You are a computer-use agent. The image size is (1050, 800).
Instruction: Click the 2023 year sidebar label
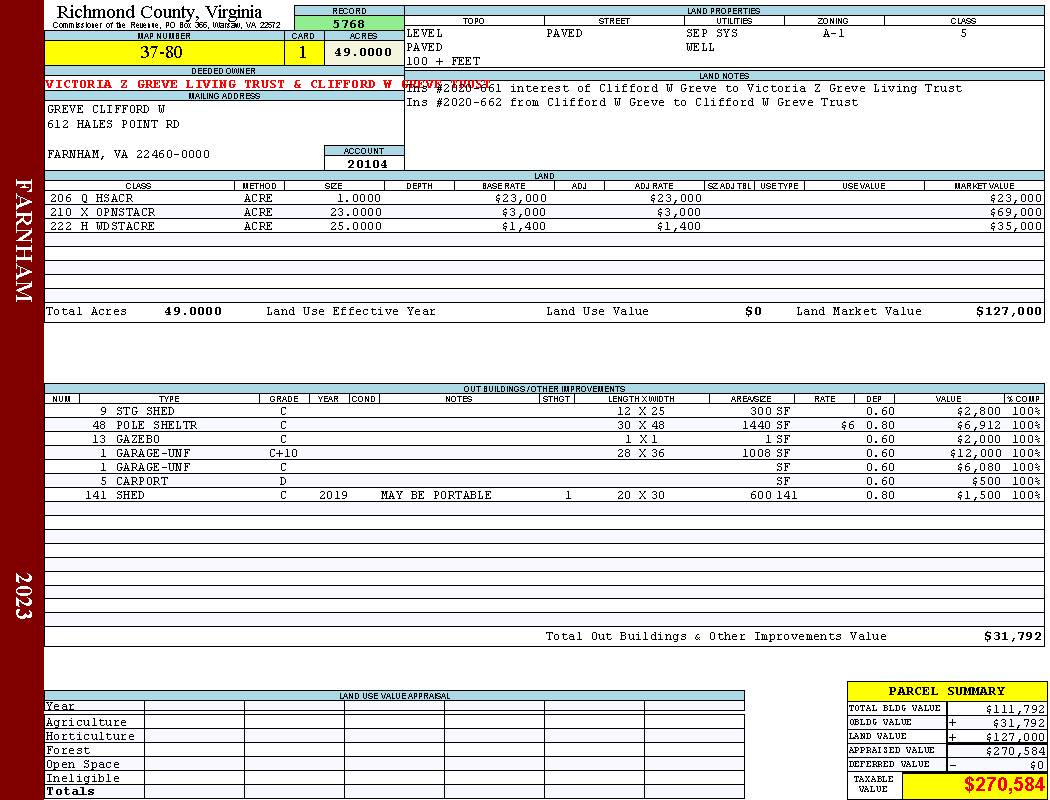[23, 595]
